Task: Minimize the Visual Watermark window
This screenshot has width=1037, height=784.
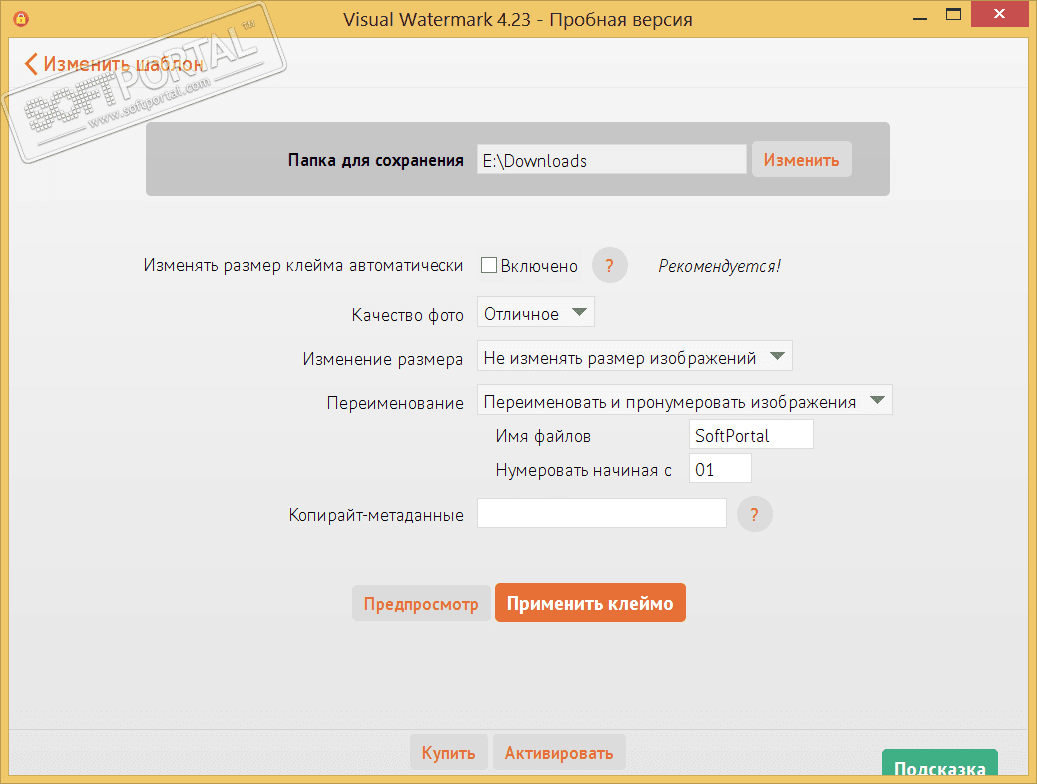Action: coord(919,18)
